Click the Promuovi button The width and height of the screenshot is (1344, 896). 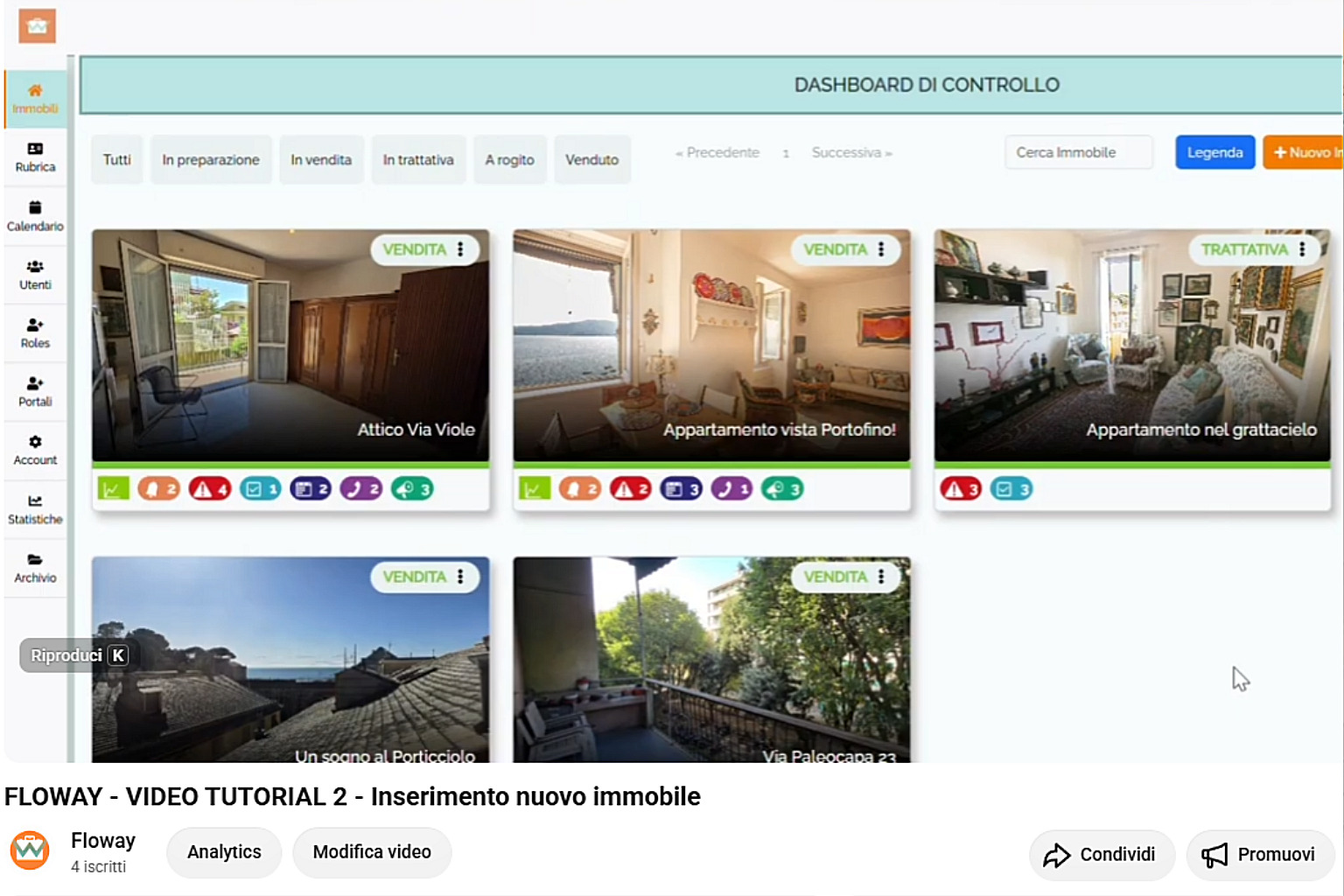[x=1261, y=855]
